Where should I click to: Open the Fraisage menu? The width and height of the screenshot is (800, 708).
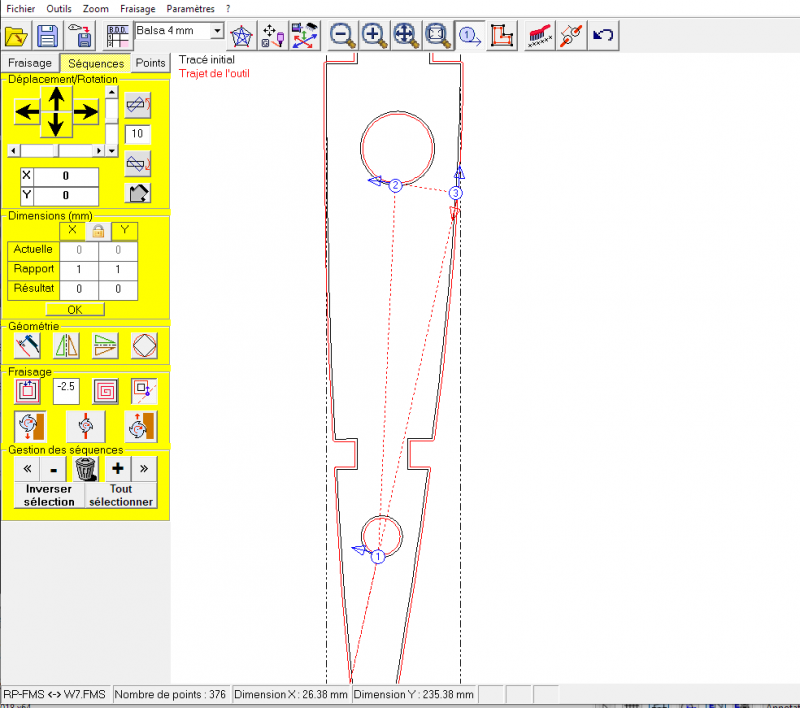(x=138, y=9)
